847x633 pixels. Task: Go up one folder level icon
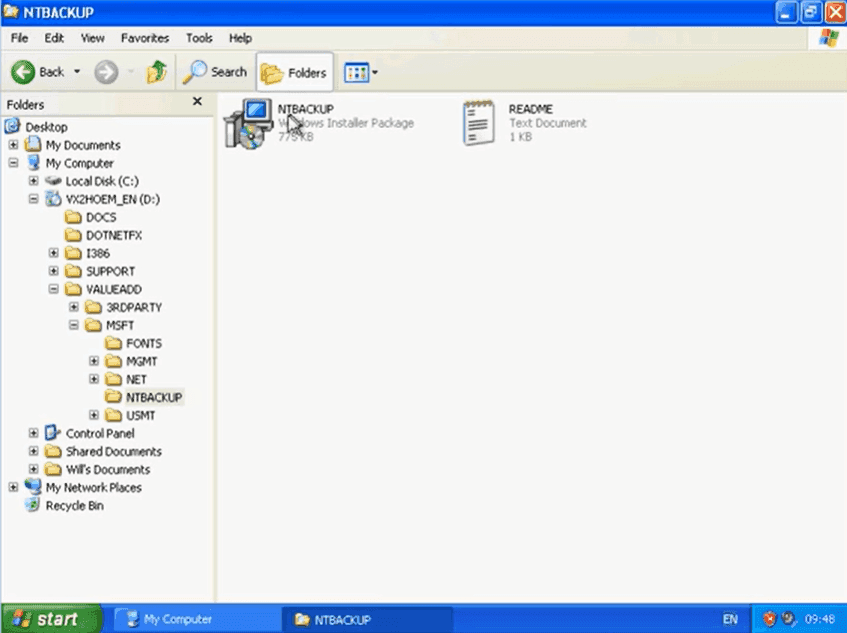157,72
